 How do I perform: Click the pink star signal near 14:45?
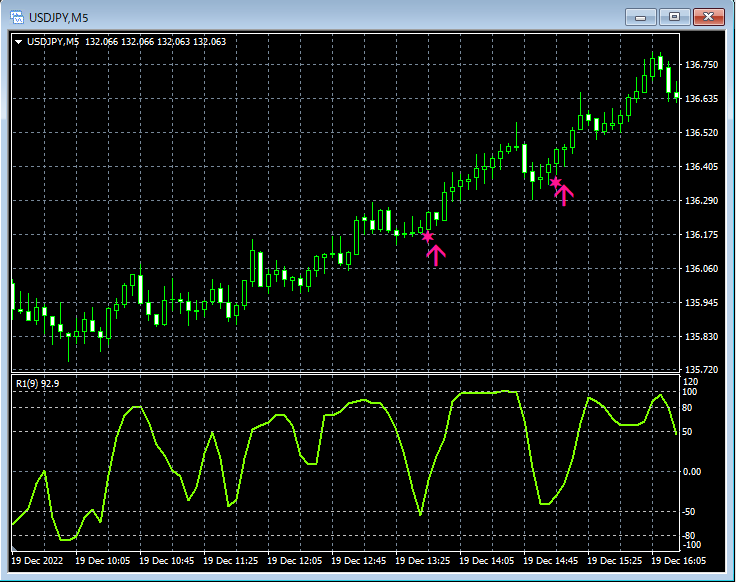tap(556, 182)
